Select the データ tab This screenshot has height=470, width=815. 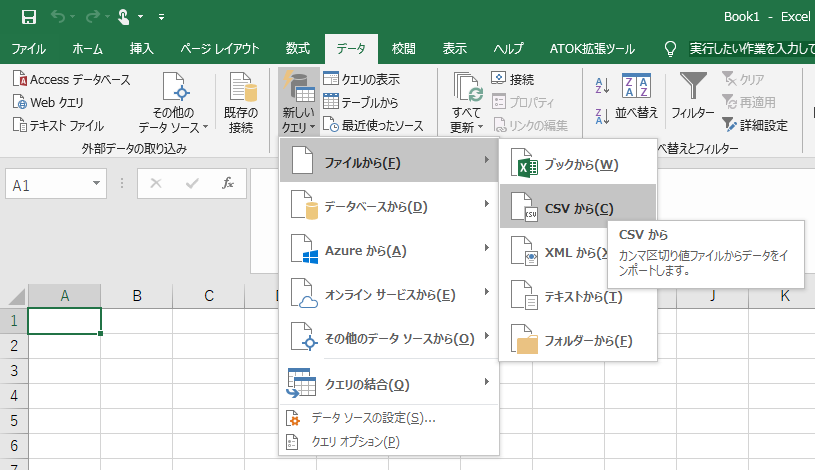tap(351, 49)
